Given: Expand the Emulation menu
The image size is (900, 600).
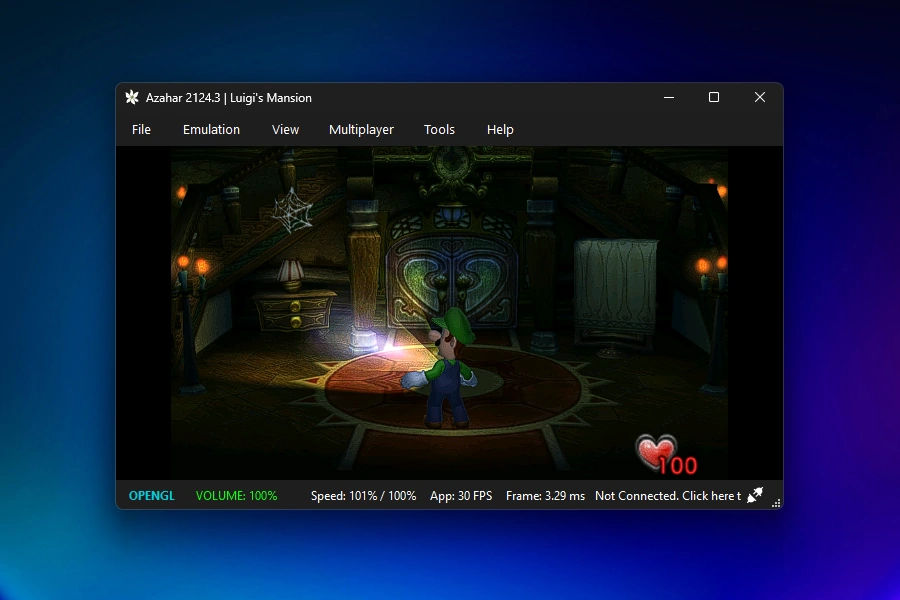Looking at the screenshot, I should coord(211,130).
